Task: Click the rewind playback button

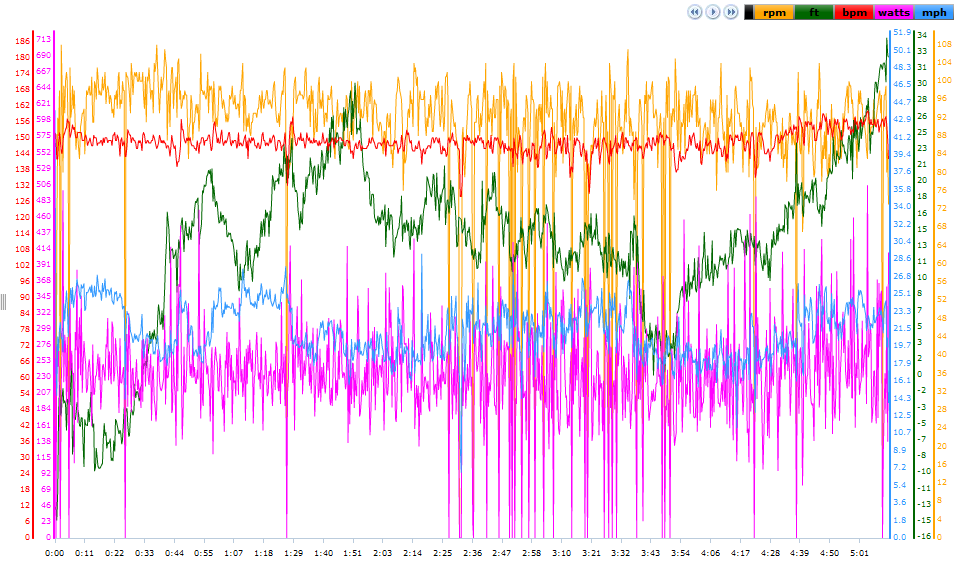Action: 695,12
